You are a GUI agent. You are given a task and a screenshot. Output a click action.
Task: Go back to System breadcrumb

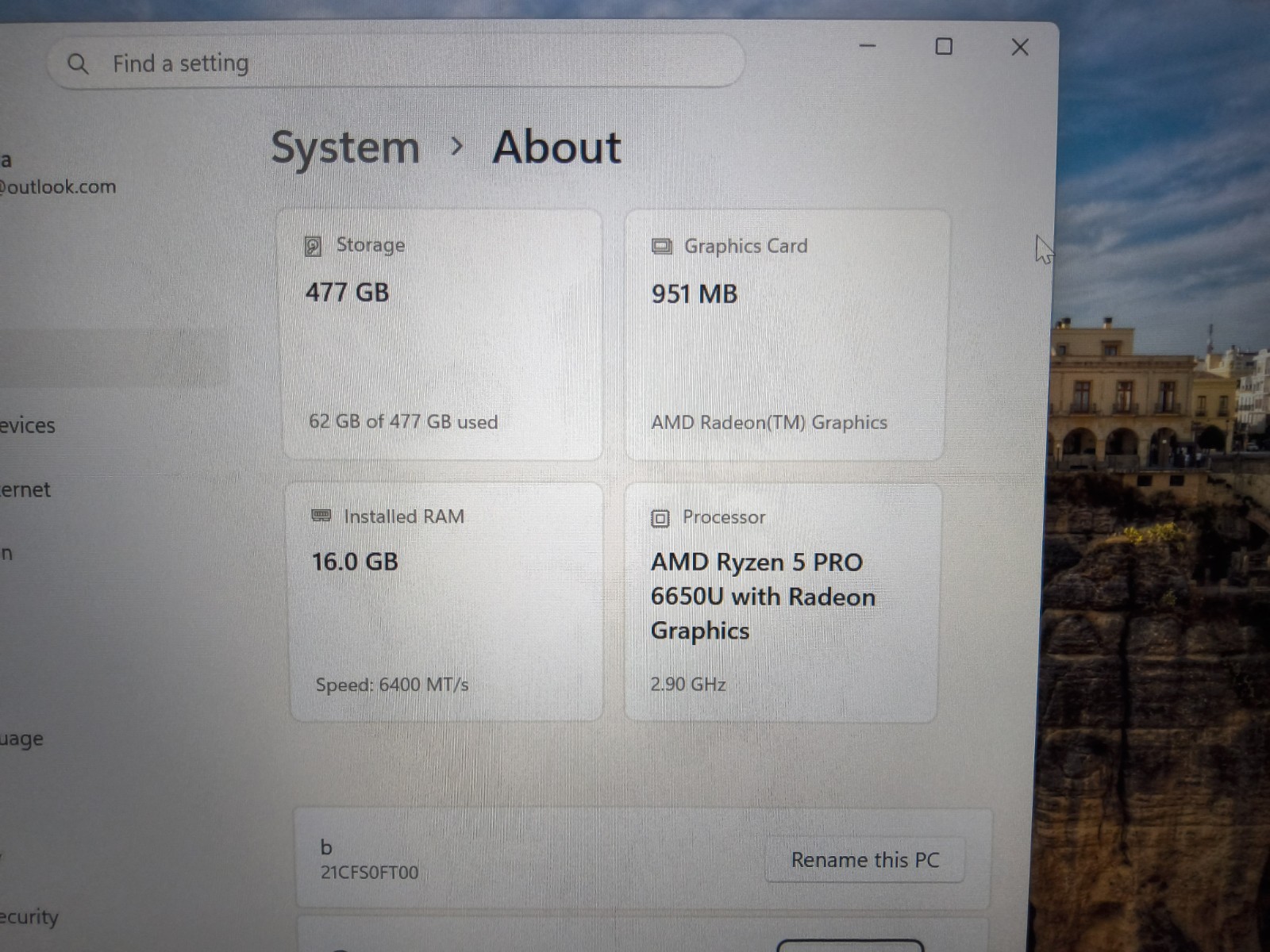pyautogui.click(x=345, y=148)
